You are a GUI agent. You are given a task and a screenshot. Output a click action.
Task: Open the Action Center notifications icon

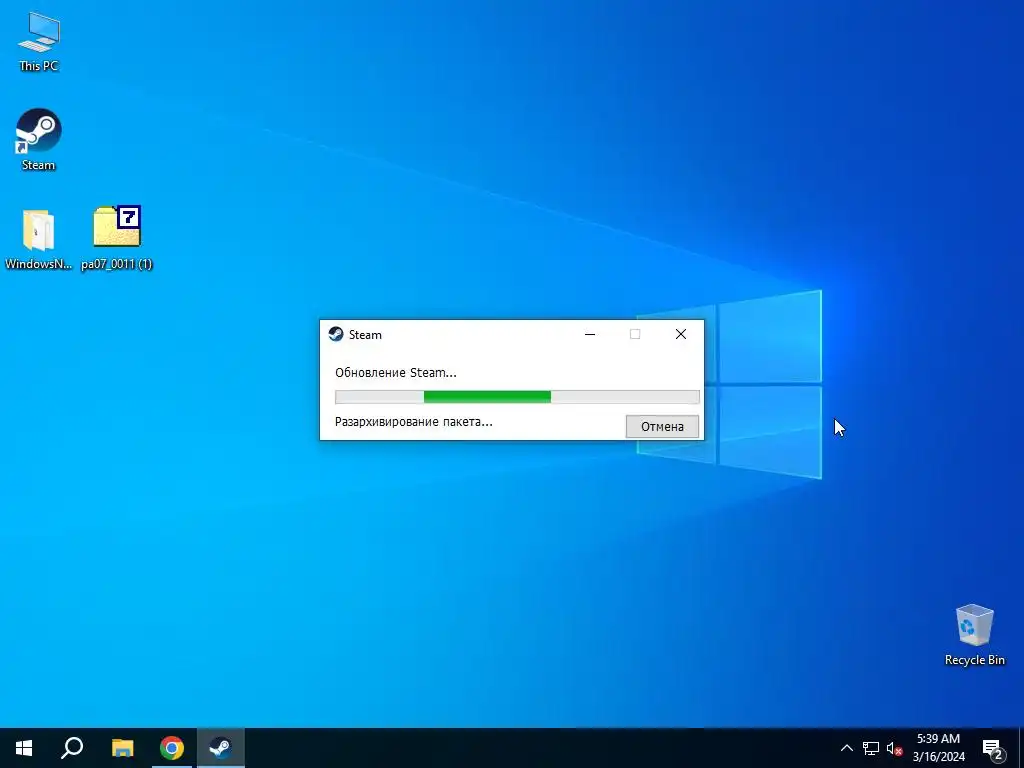tap(993, 748)
